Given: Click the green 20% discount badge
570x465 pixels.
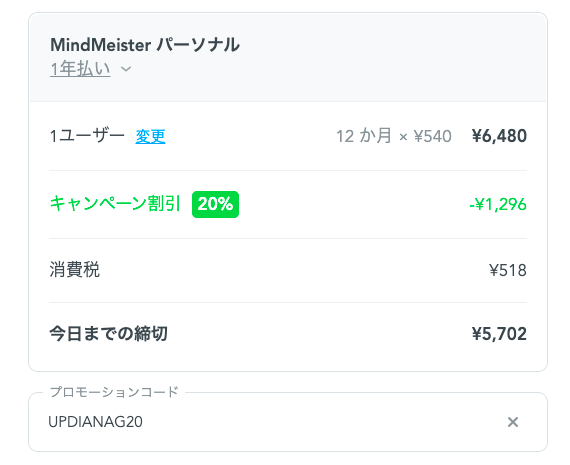Looking at the screenshot, I should click(215, 204).
